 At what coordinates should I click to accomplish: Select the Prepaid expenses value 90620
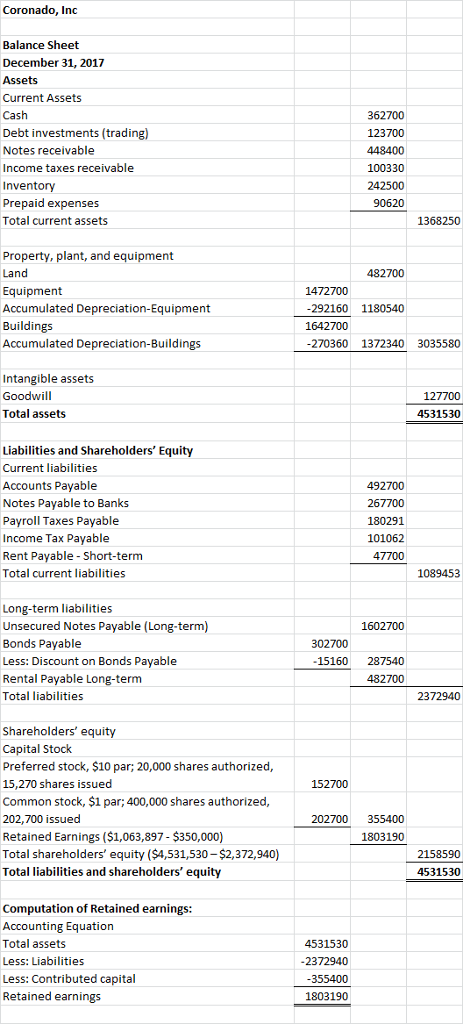389,203
